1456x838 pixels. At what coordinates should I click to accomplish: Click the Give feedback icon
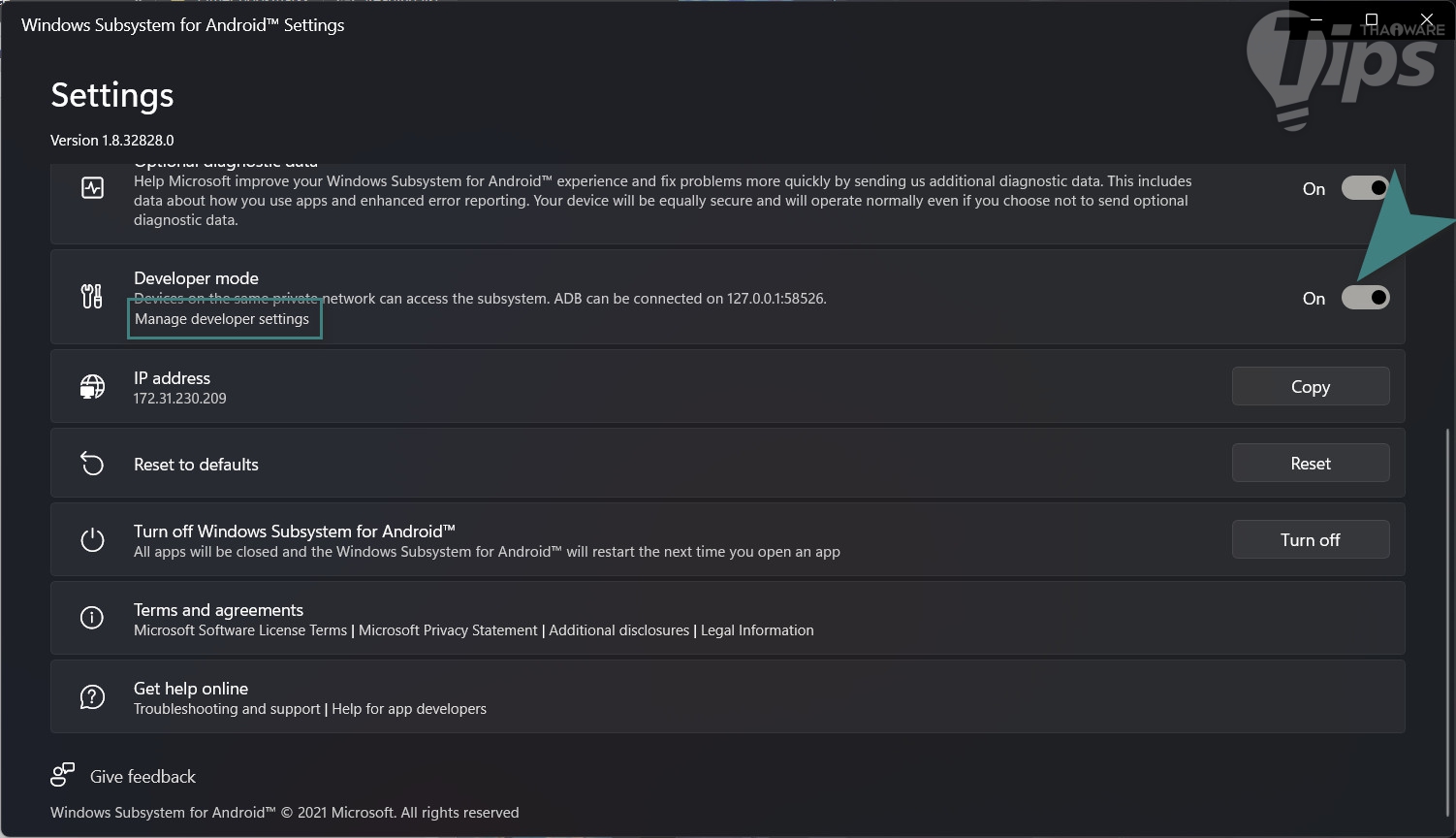coord(63,775)
